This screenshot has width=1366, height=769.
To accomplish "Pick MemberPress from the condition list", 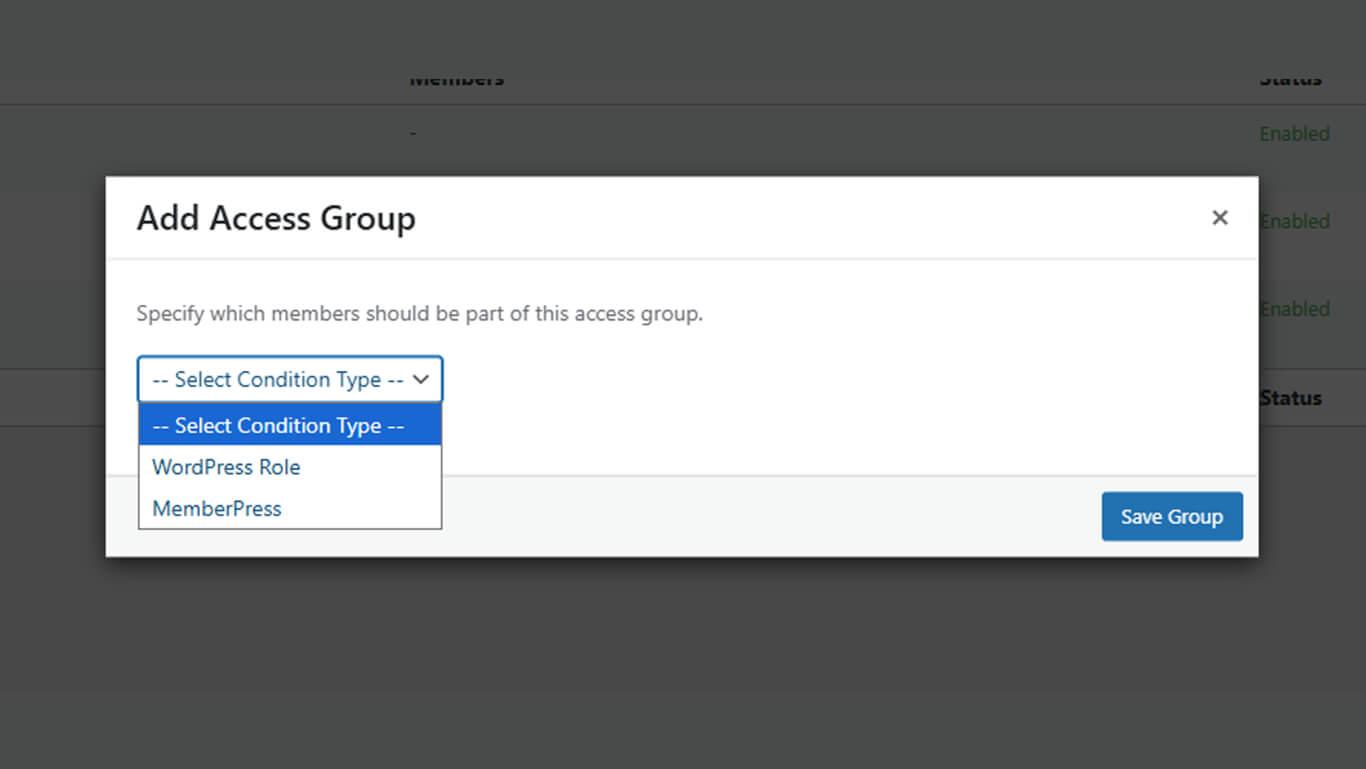I will pos(217,509).
